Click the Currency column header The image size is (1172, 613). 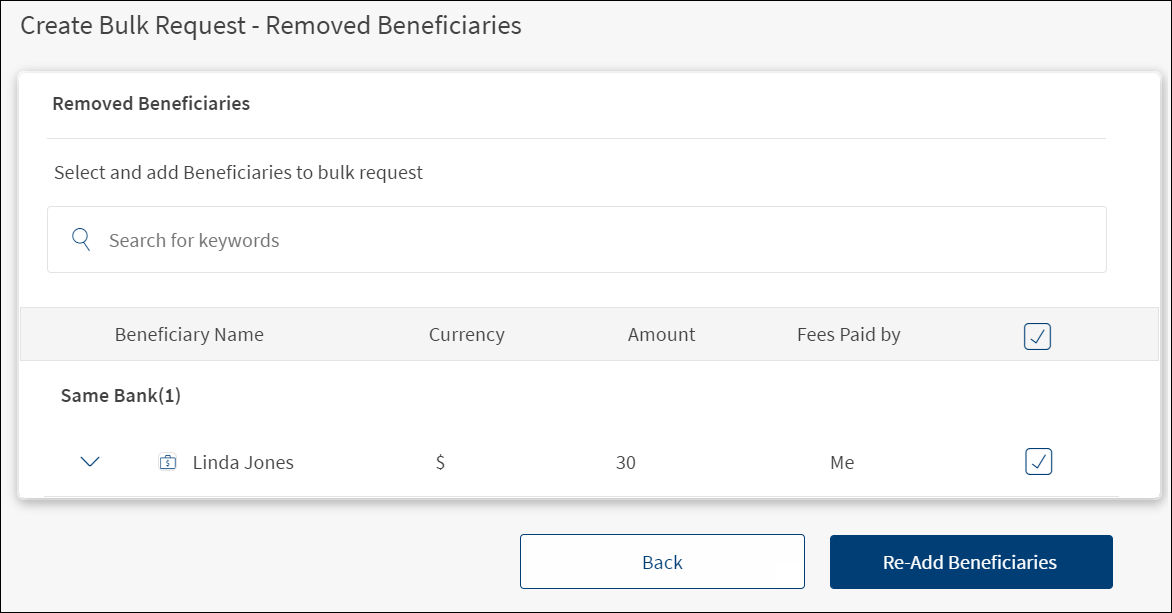[x=466, y=335]
